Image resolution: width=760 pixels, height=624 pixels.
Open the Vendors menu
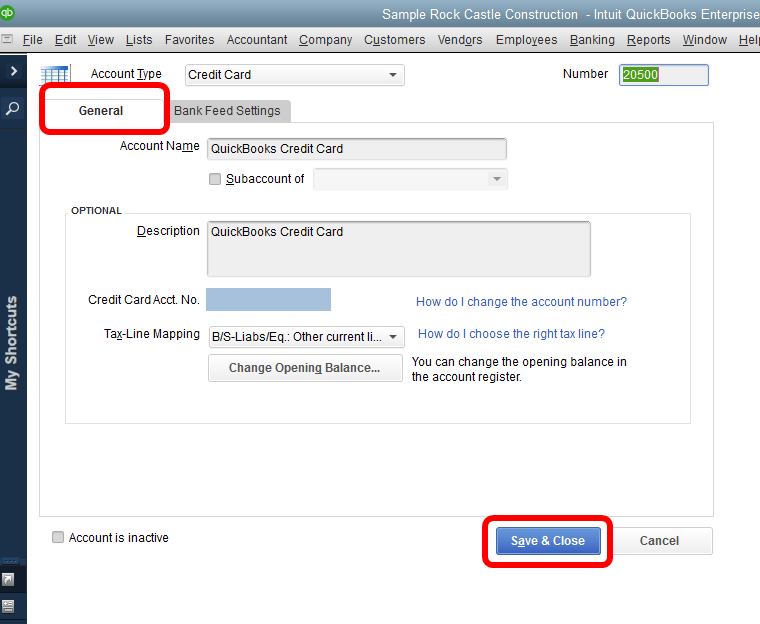pyautogui.click(x=460, y=40)
